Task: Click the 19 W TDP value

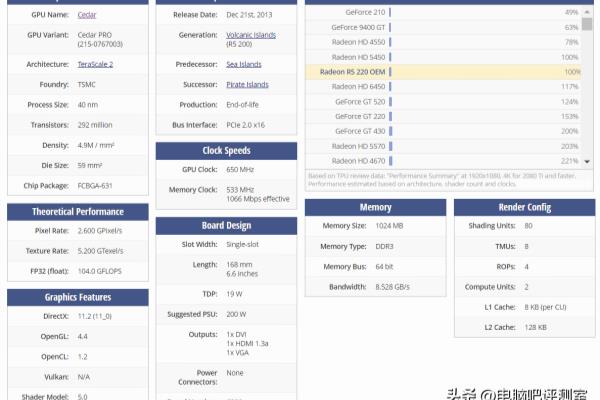Action: [234, 294]
